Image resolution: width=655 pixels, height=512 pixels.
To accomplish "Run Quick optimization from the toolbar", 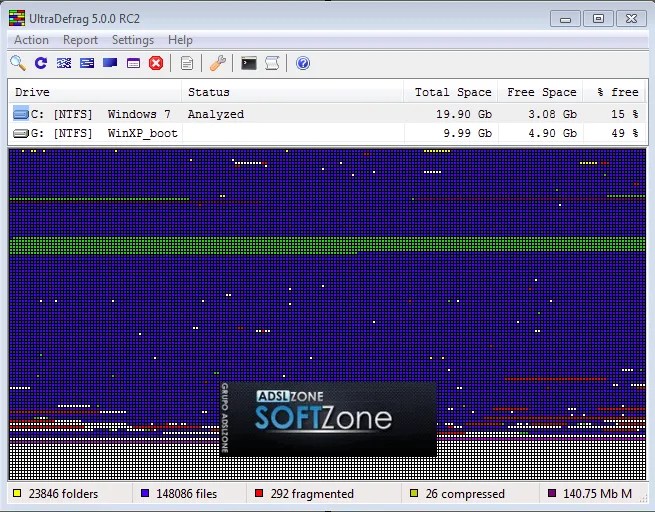I will coord(87,63).
